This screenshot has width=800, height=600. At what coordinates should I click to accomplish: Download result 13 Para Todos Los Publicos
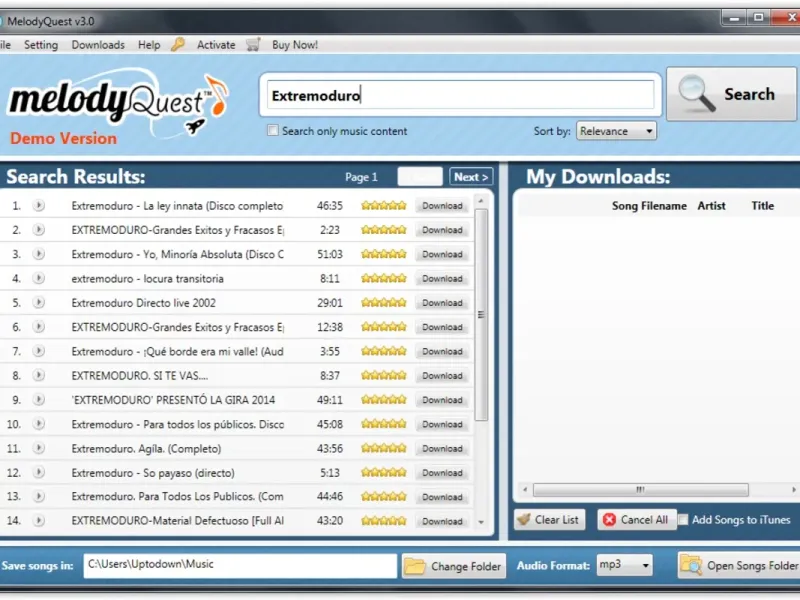(442, 496)
